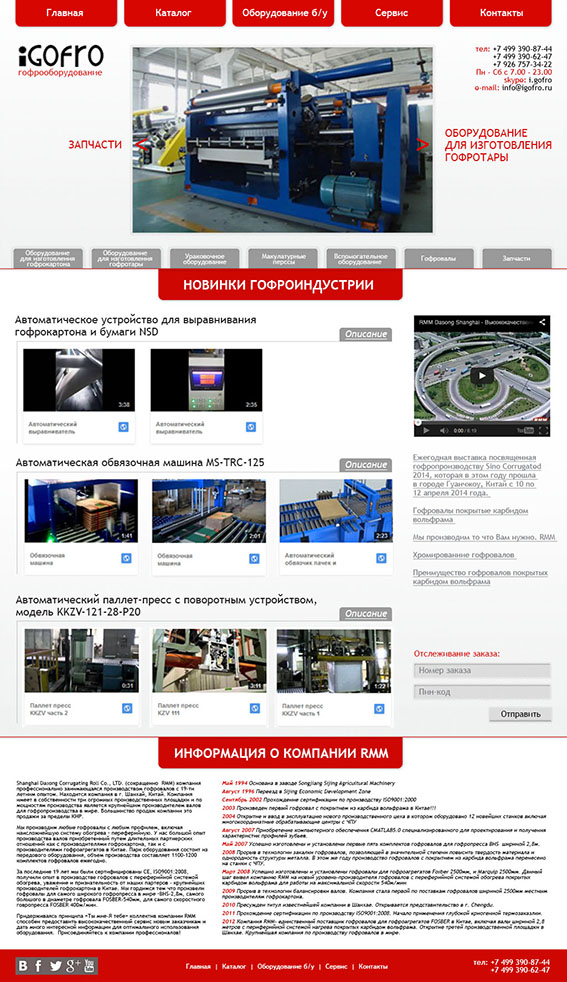Open the Twitter bird icon in footer
The height and width of the screenshot is (982, 567).
55,966
